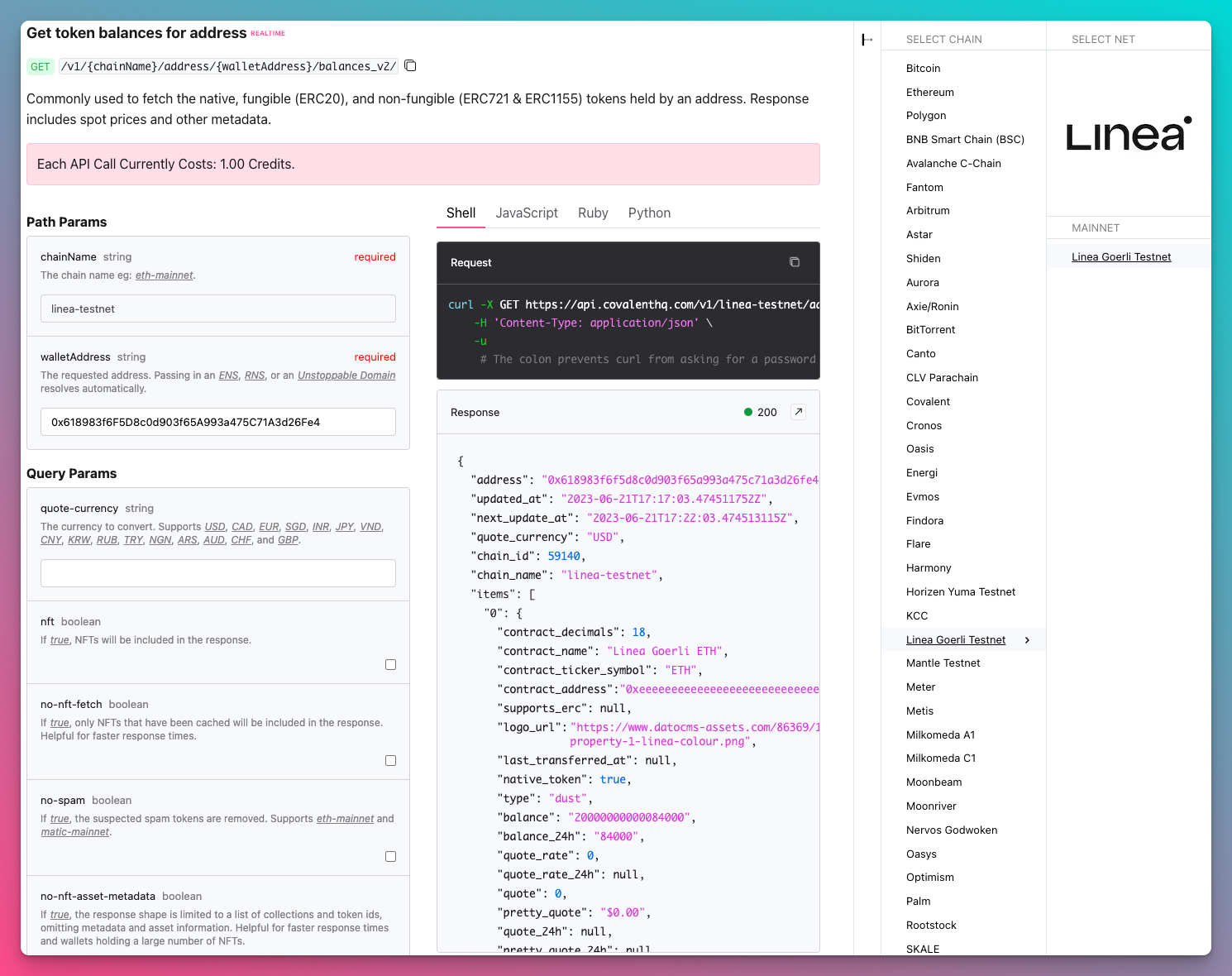This screenshot has width=1232, height=976.
Task: Select Oasis in the chain list
Action: [x=920, y=449]
